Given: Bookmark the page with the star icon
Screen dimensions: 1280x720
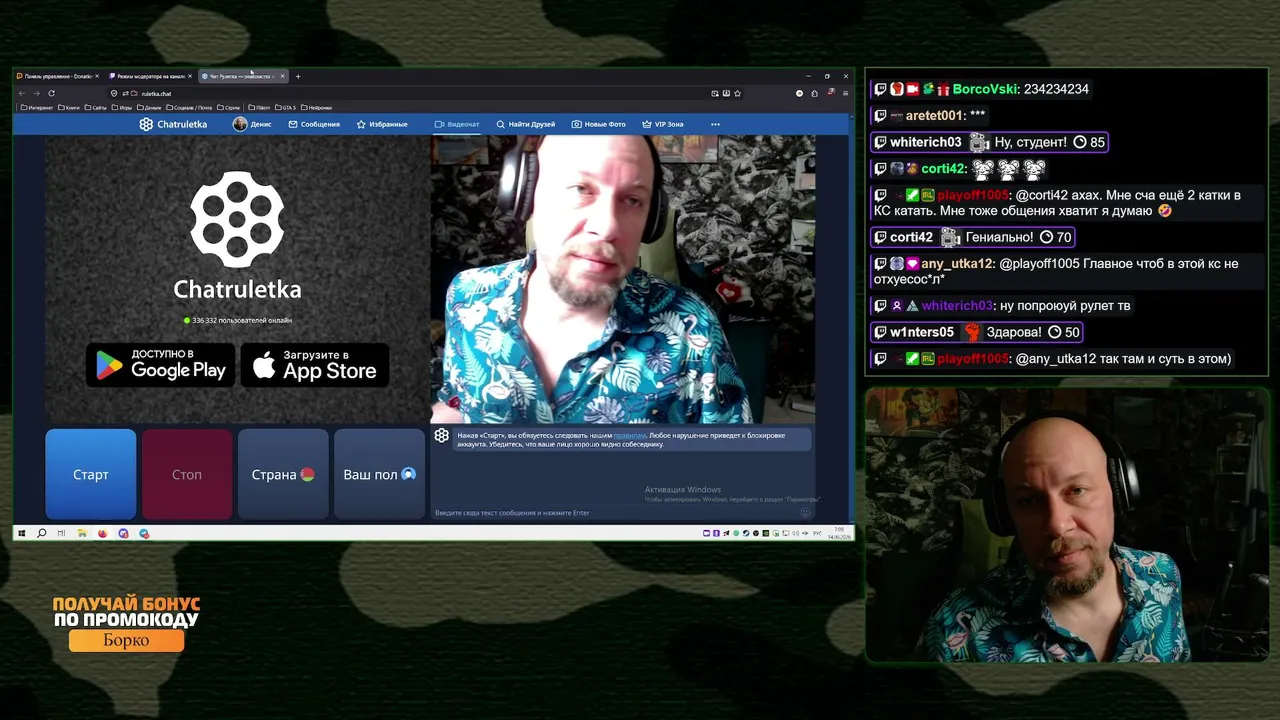Looking at the screenshot, I should point(738,93).
